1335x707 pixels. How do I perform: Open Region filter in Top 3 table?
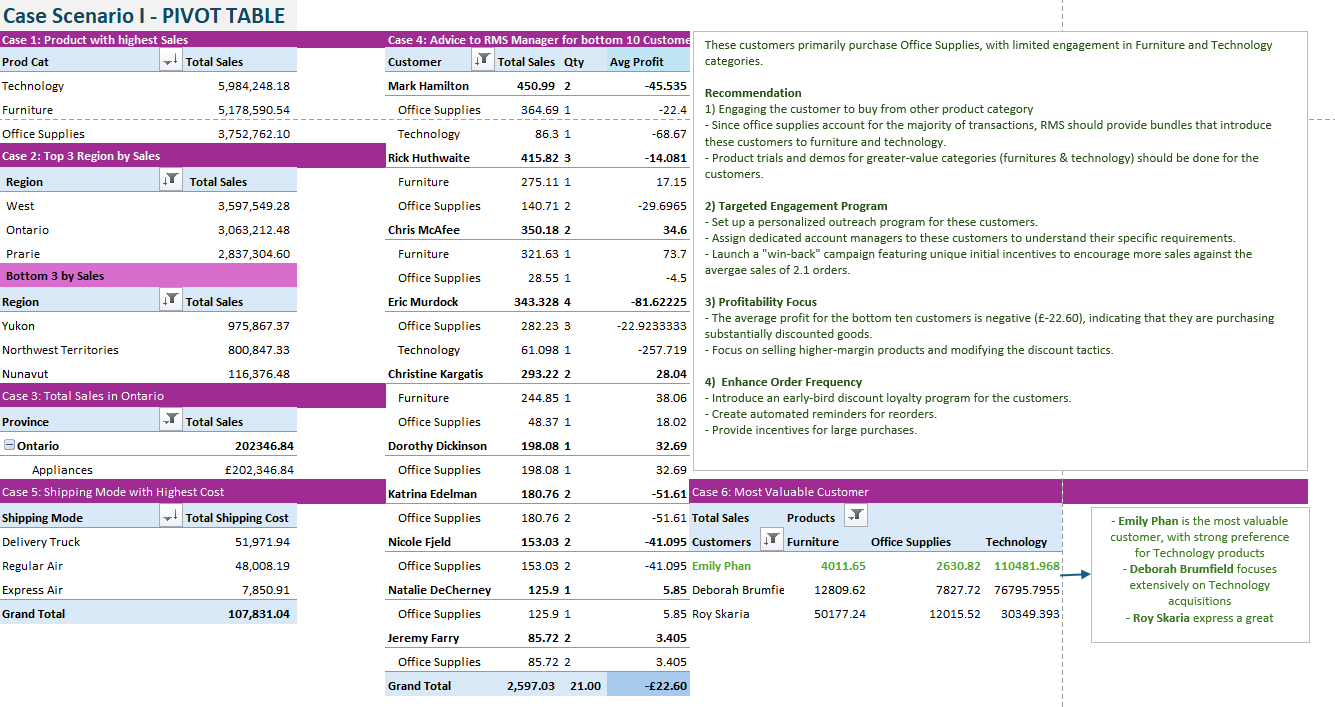pos(171,181)
